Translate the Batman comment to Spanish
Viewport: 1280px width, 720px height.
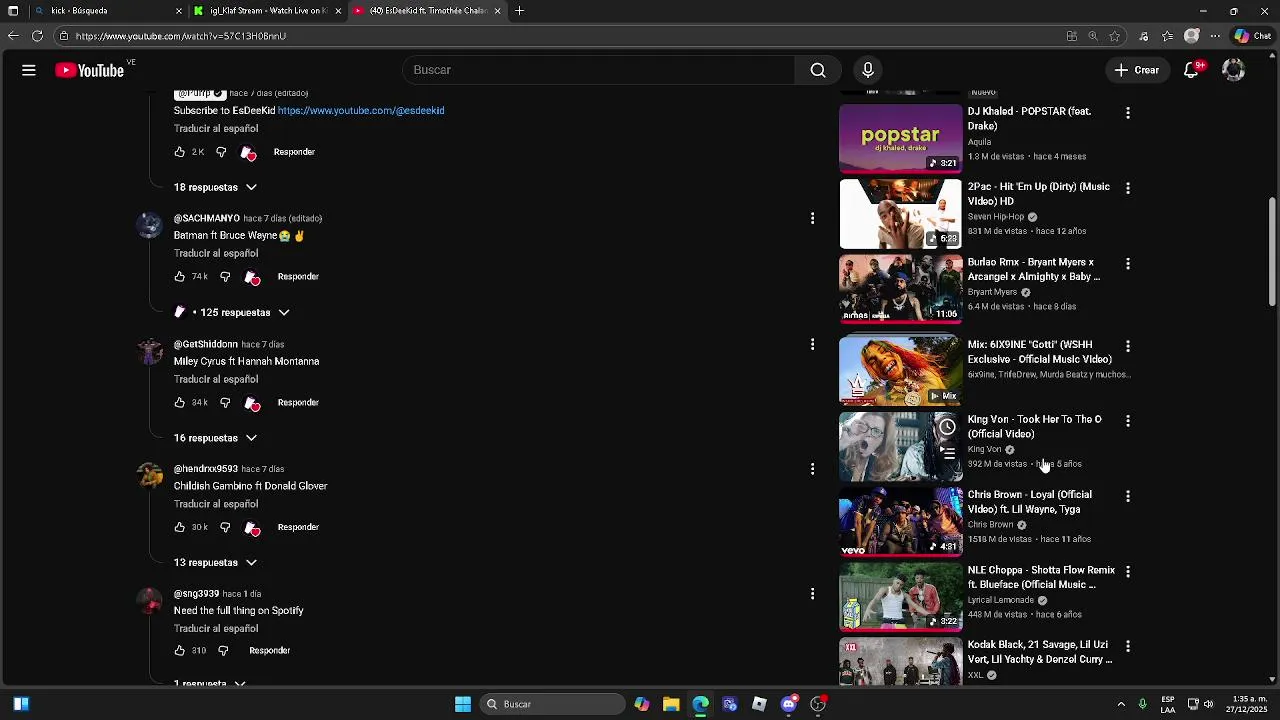[x=216, y=254]
